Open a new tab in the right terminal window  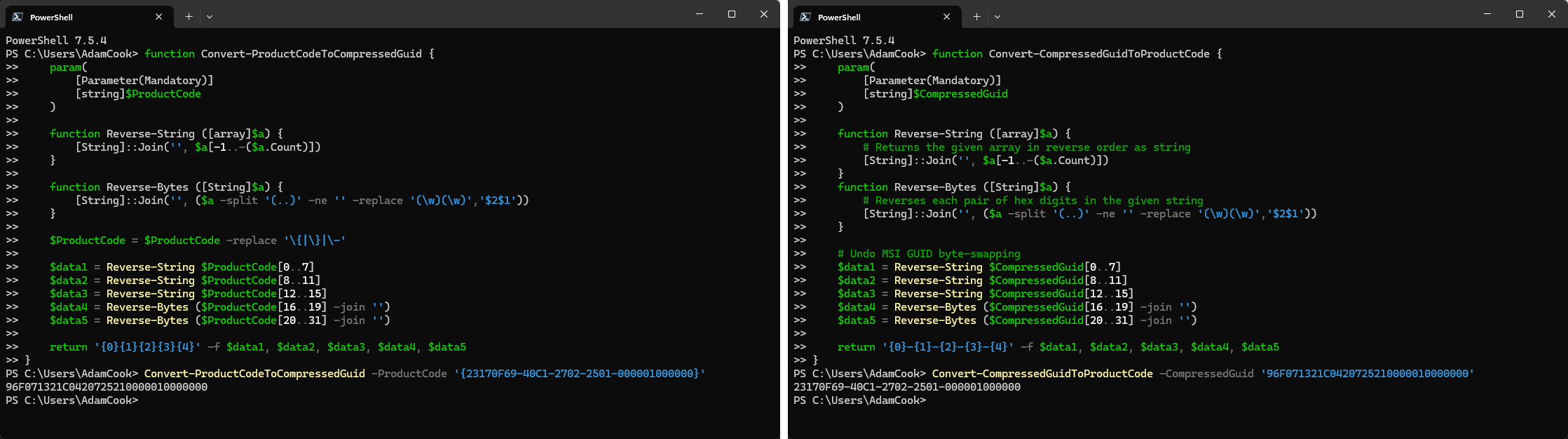point(976,17)
